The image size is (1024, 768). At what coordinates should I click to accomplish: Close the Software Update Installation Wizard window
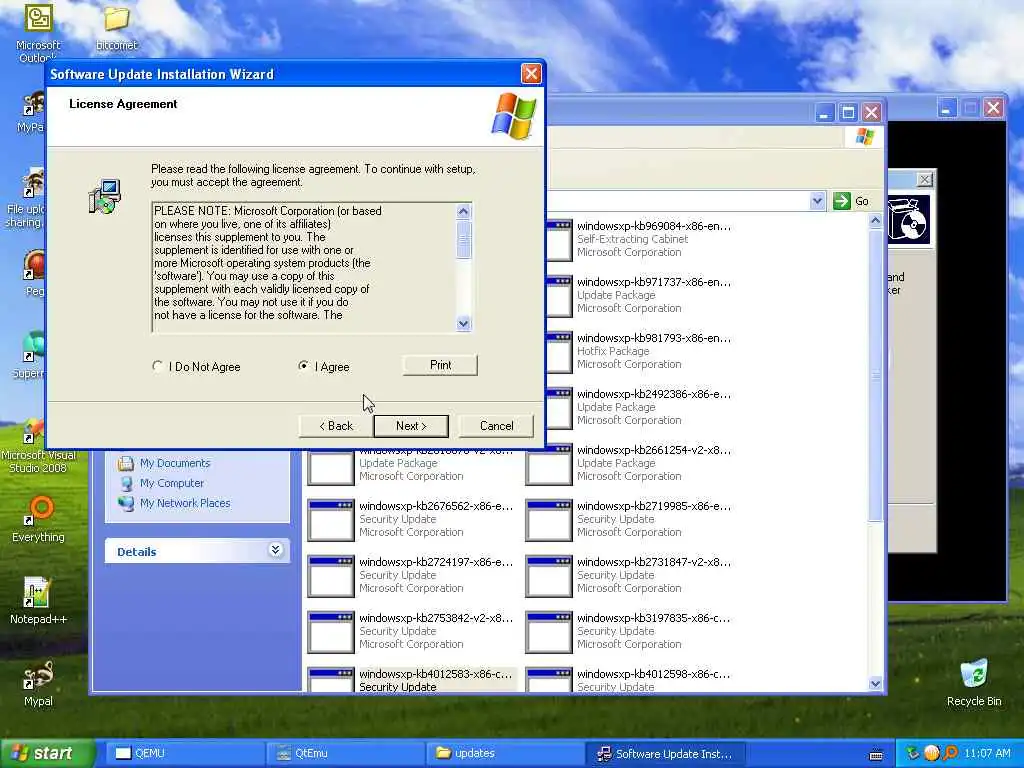coord(531,74)
